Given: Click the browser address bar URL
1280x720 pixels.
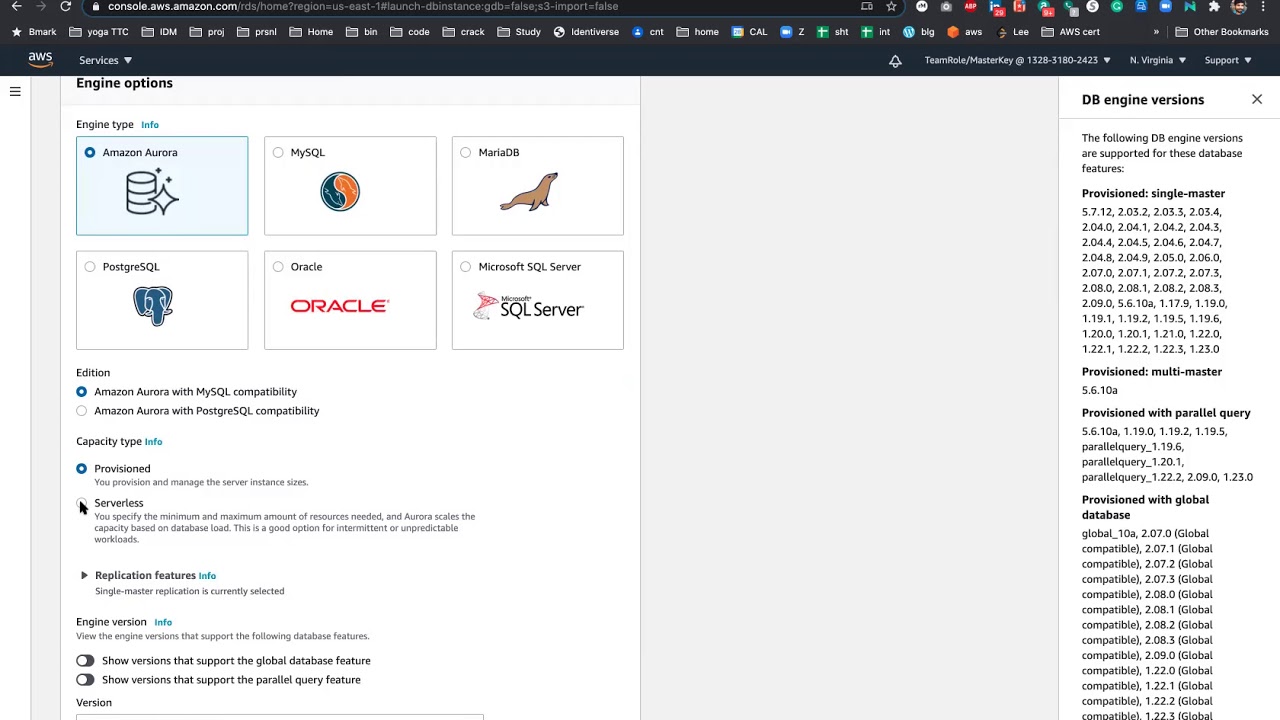Looking at the screenshot, I should 363,6.
